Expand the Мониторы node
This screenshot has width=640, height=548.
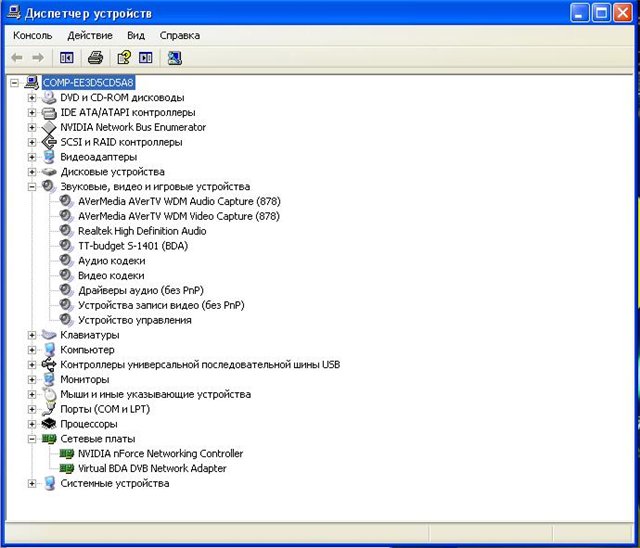[x=32, y=379]
